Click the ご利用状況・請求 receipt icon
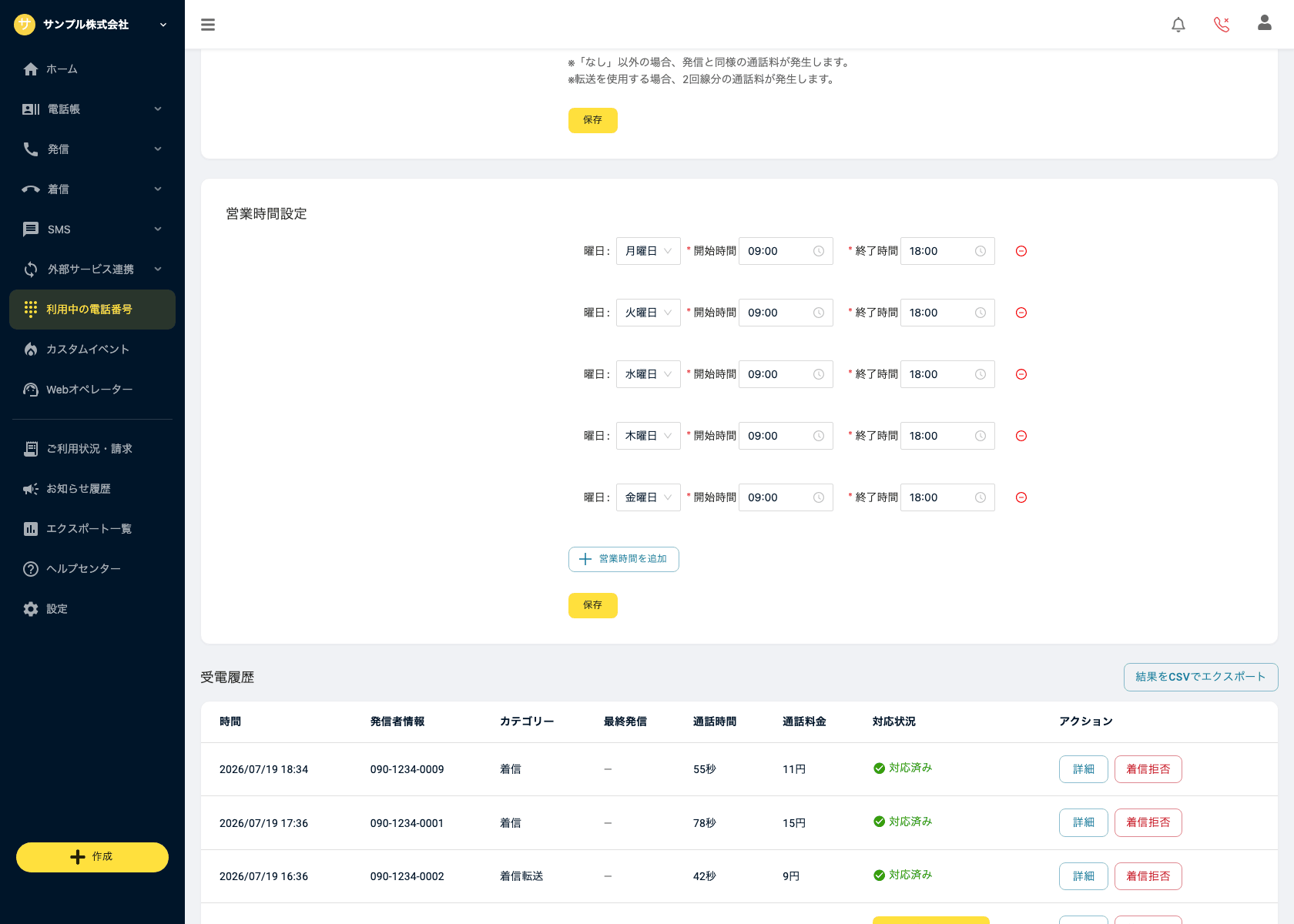This screenshot has height=924, width=1294. click(x=31, y=449)
